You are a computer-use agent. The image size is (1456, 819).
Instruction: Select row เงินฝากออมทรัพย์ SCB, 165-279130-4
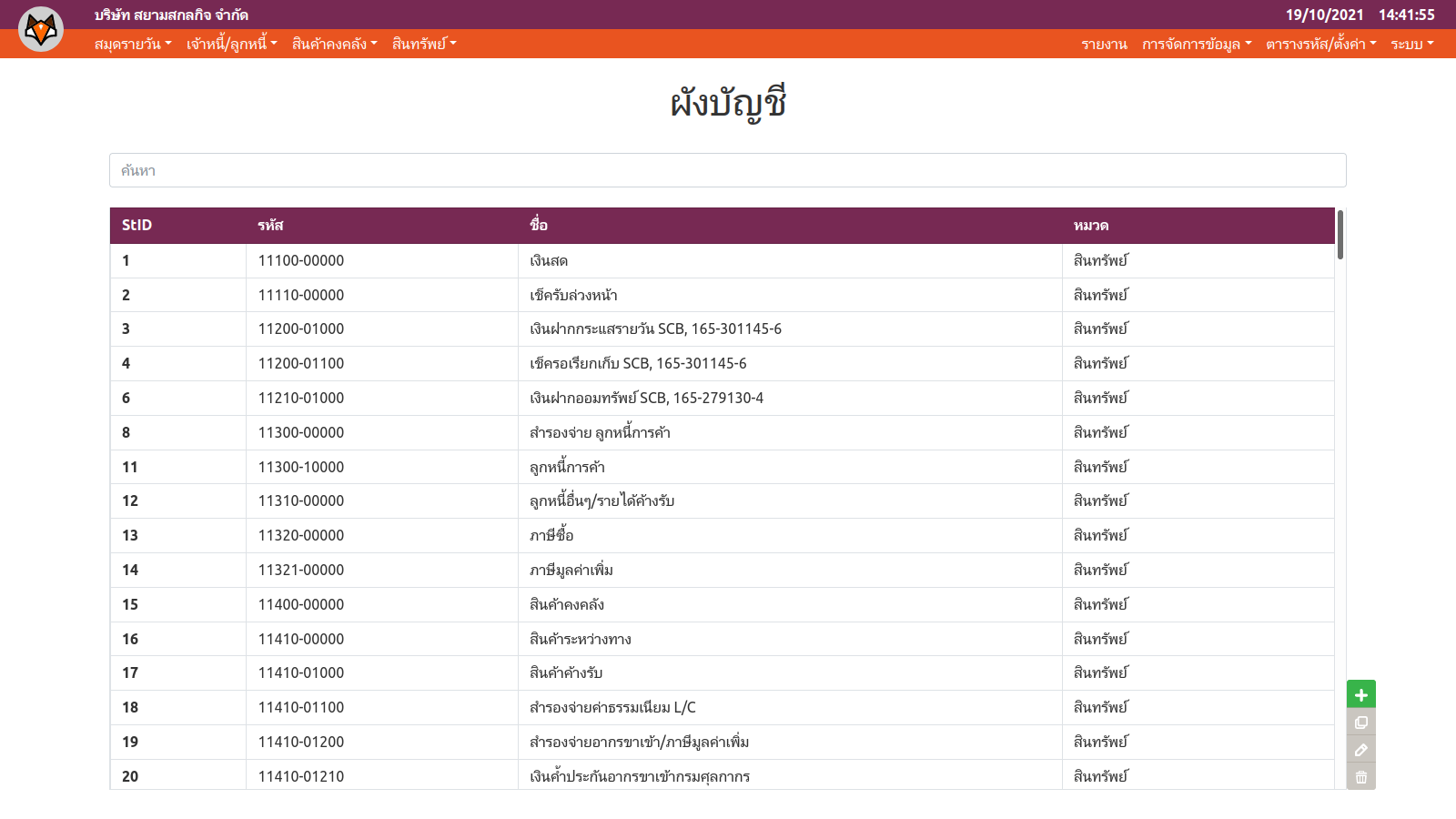(x=723, y=398)
